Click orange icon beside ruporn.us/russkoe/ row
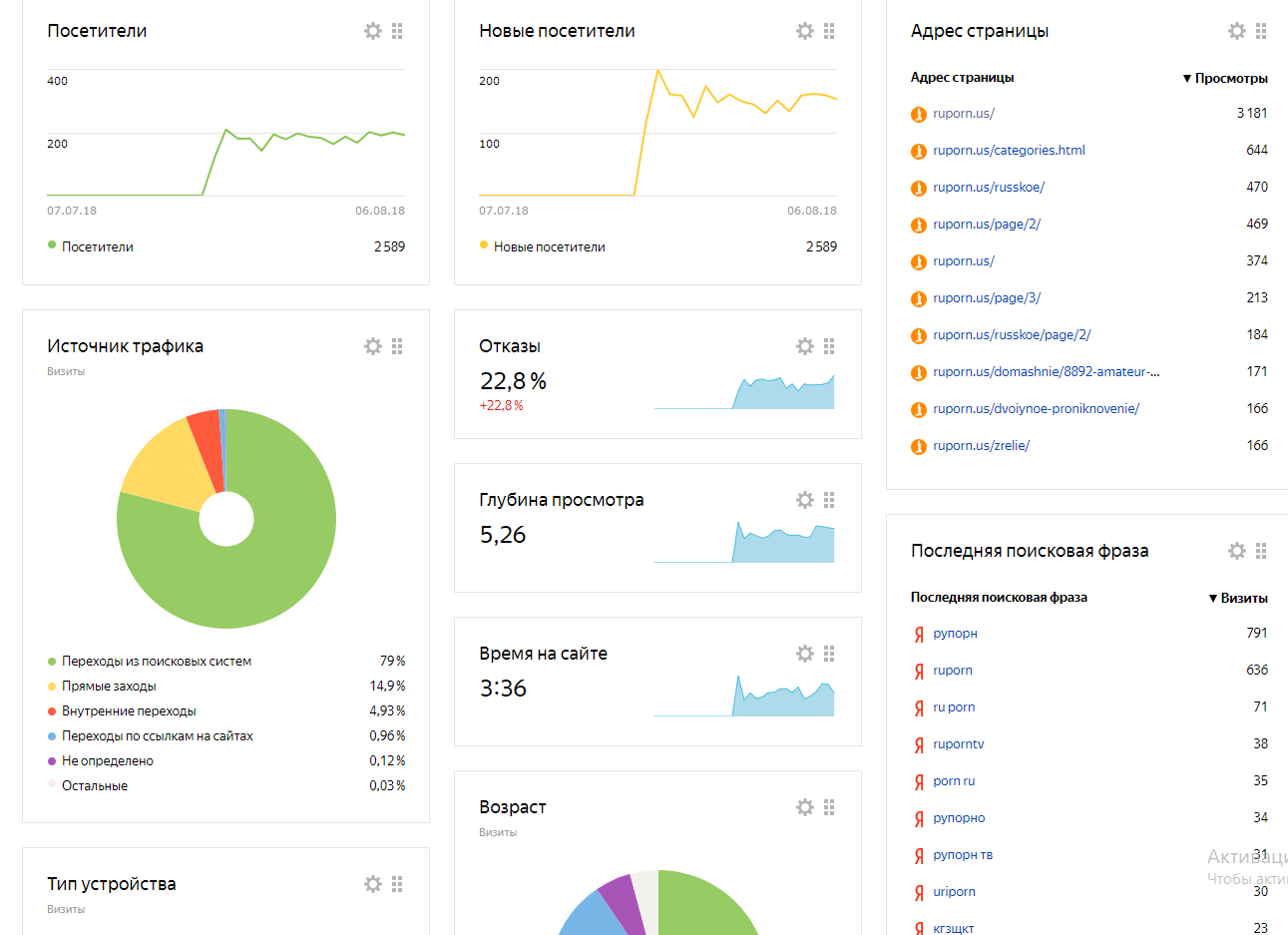Viewport: 1288px width, 935px height. 919,189
